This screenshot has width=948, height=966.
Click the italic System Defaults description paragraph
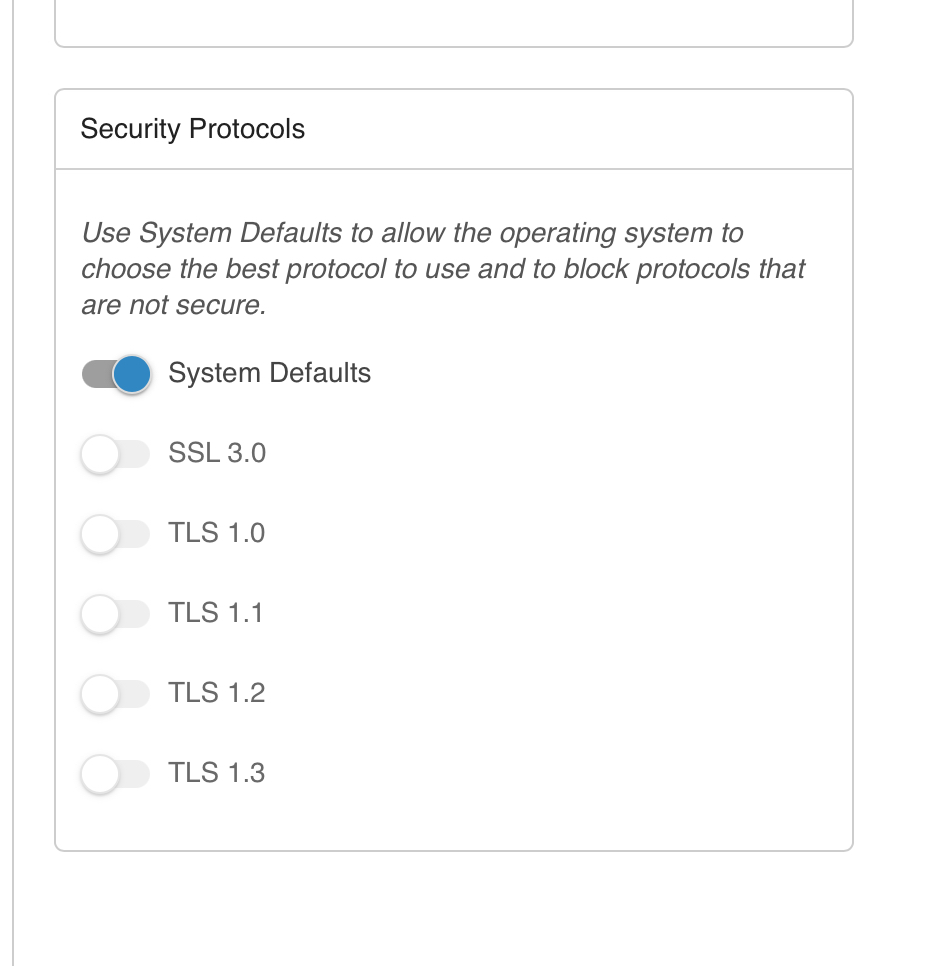[443, 269]
